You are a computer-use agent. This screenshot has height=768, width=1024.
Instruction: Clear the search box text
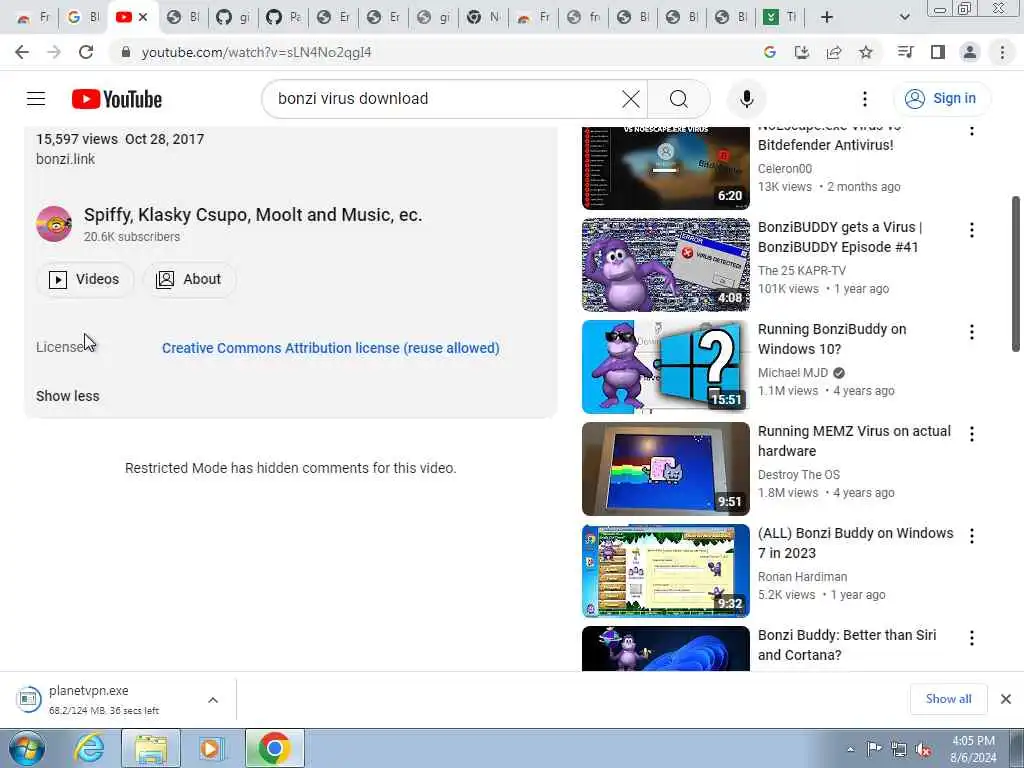631,99
